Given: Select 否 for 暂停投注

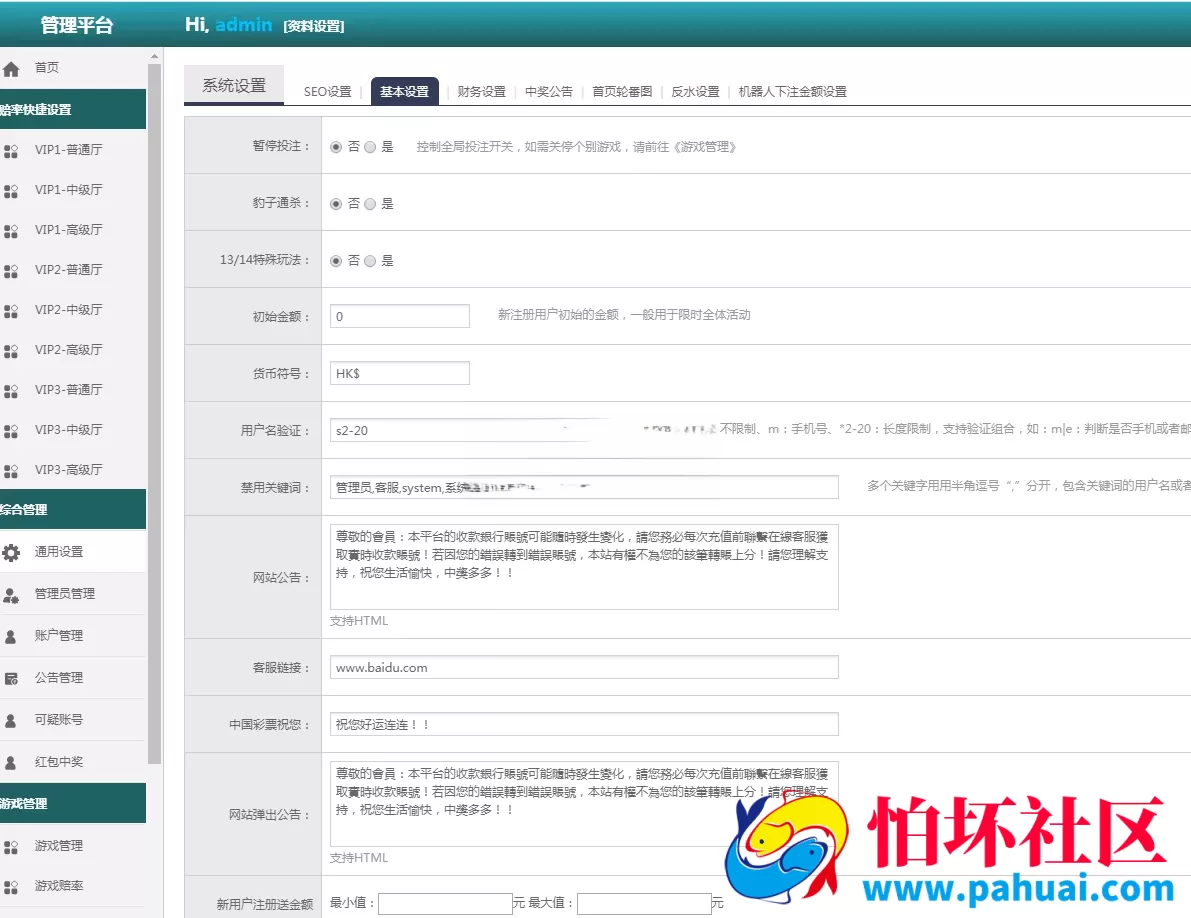Looking at the screenshot, I should [x=336, y=147].
